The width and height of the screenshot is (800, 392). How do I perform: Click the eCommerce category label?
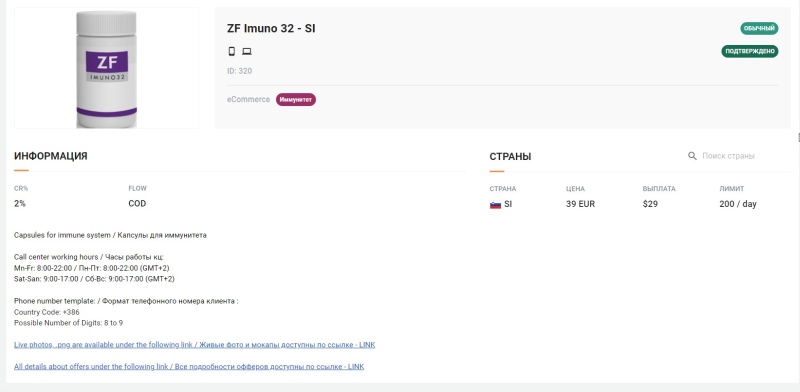click(248, 100)
